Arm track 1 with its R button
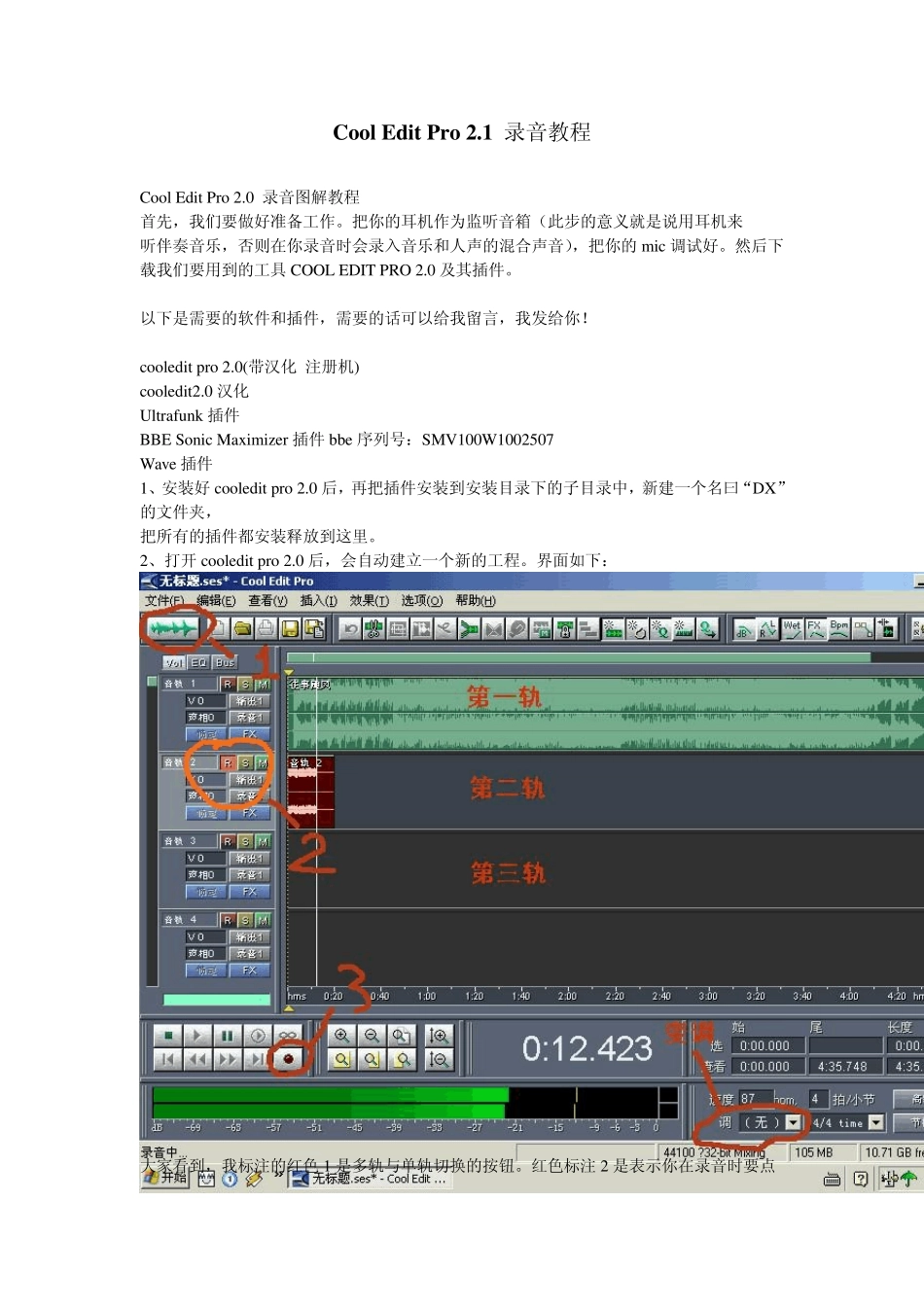924x1307 pixels. (228, 685)
